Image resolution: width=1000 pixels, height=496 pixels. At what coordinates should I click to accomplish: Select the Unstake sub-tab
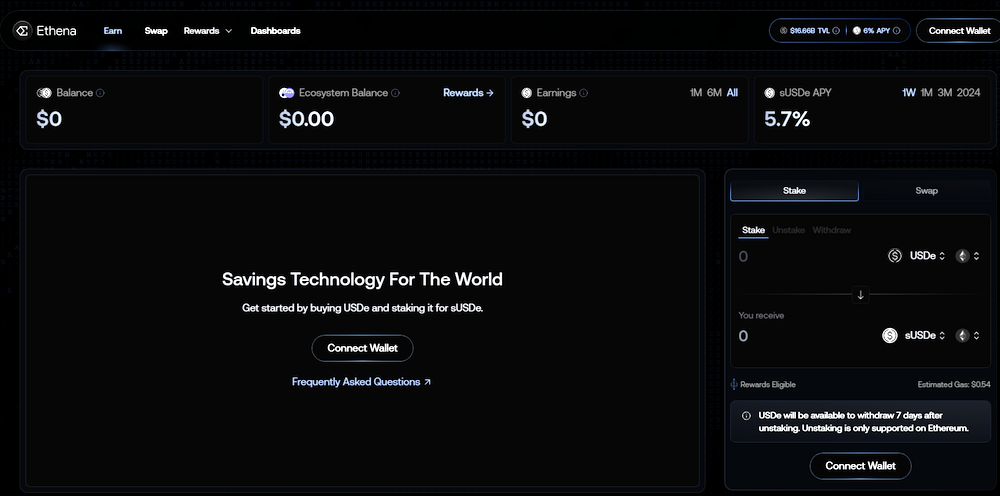click(788, 230)
